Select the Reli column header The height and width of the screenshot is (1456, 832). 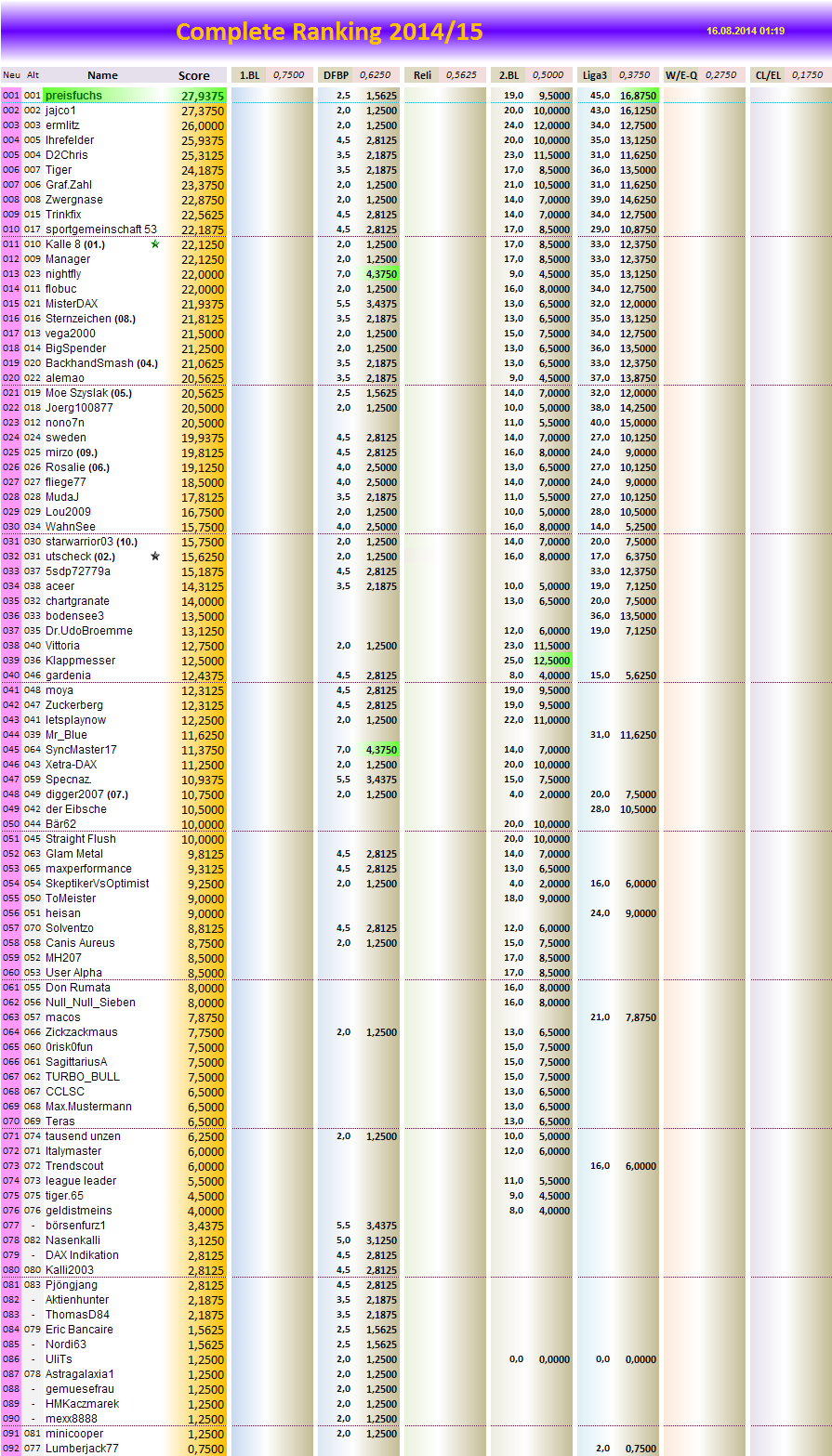[x=420, y=75]
